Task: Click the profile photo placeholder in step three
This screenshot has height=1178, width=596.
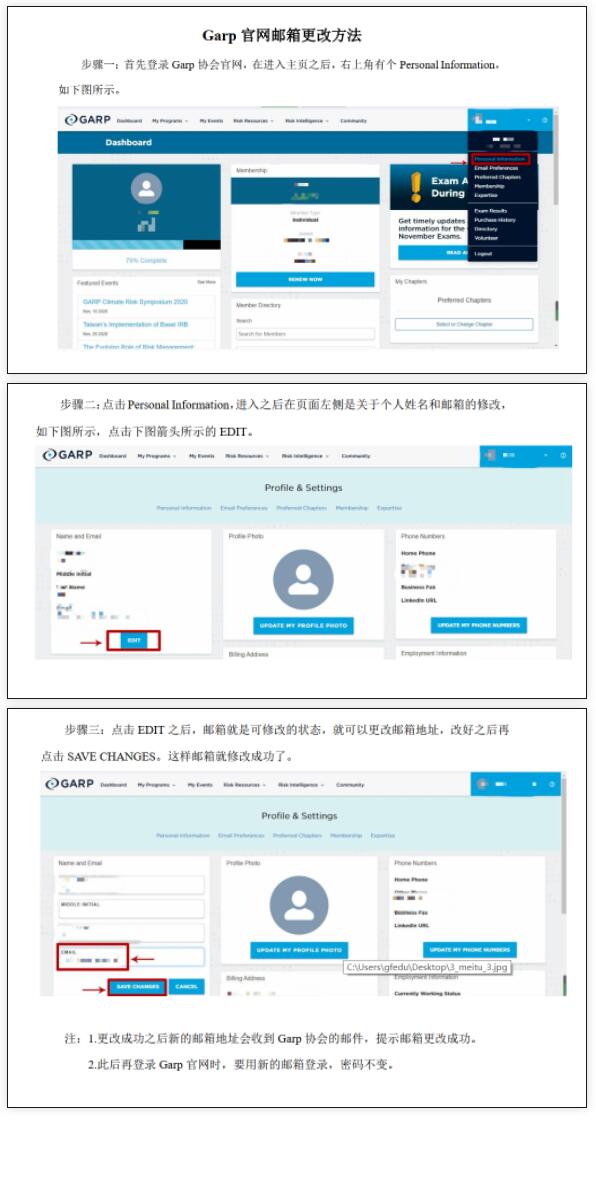Action: [x=299, y=905]
